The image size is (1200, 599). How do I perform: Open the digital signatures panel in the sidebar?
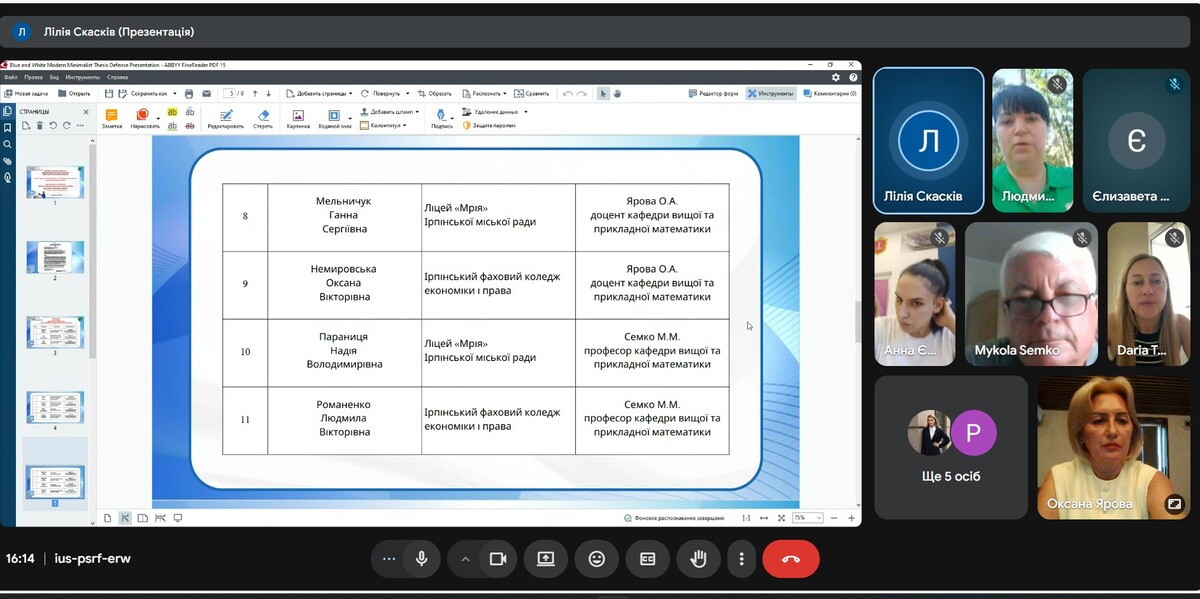(8, 178)
